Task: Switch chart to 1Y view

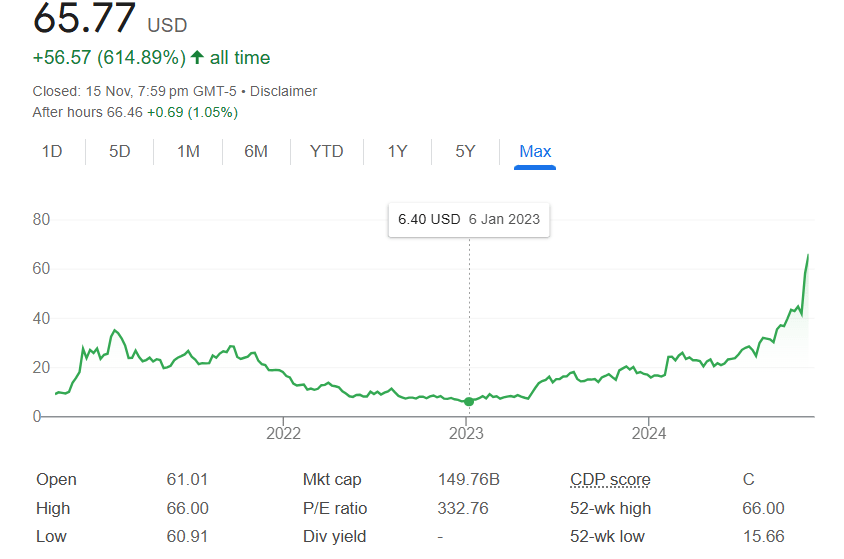Action: (x=398, y=152)
